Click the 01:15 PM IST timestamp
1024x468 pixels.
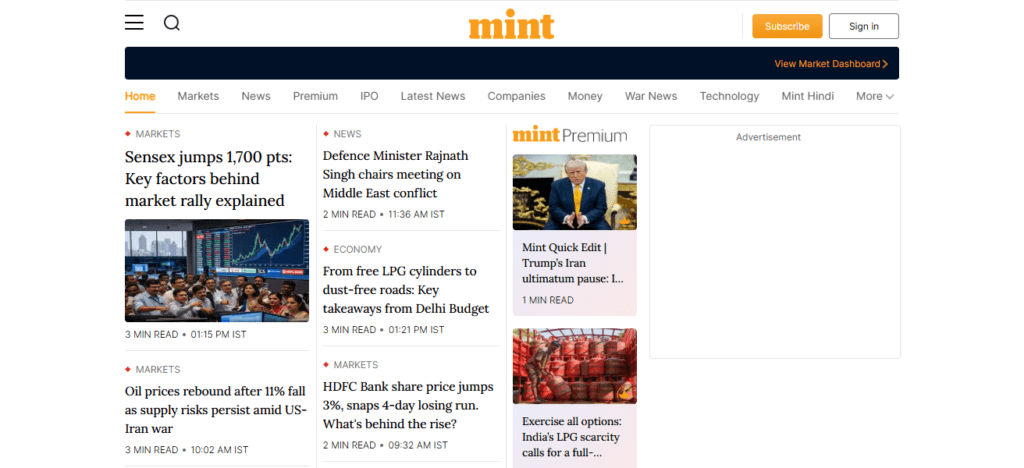(x=218, y=334)
